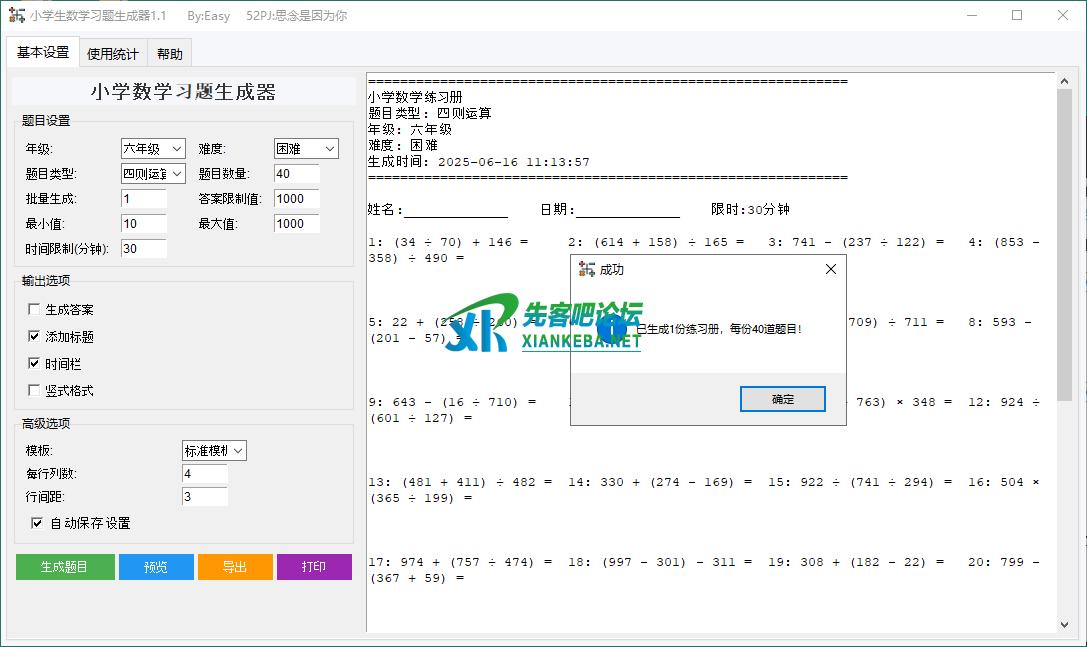Expand the 模板 dropdown

pos(214,451)
